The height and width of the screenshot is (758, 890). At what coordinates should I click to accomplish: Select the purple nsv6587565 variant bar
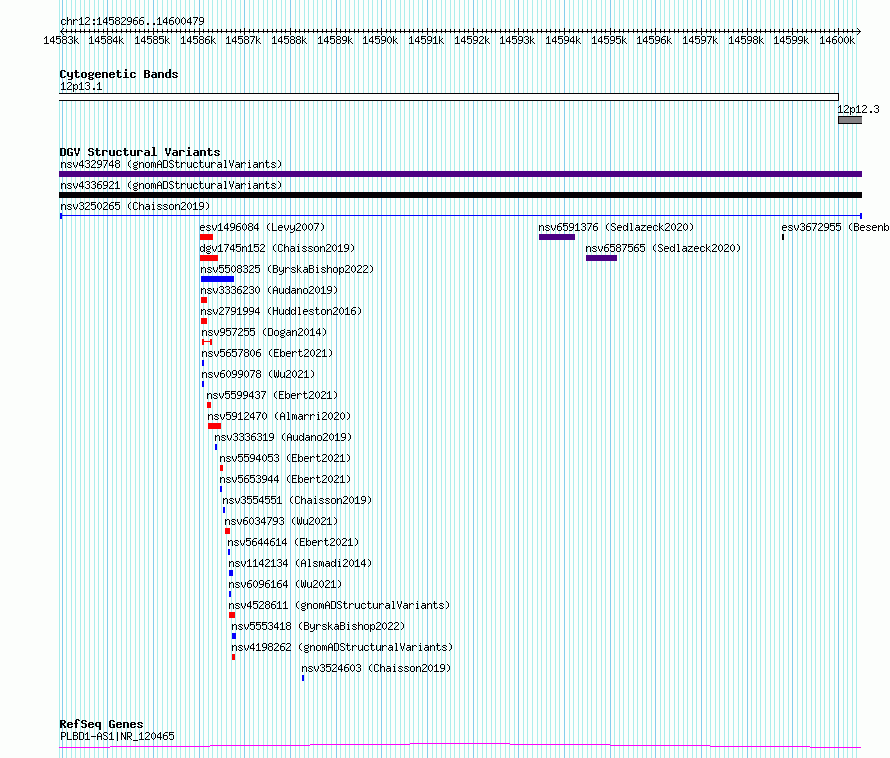click(x=602, y=258)
